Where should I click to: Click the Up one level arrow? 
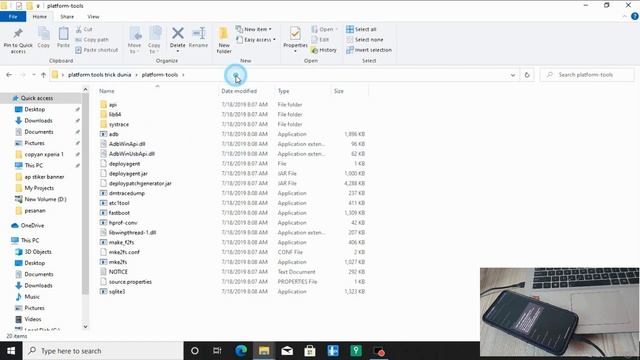pyautogui.click(x=43, y=75)
